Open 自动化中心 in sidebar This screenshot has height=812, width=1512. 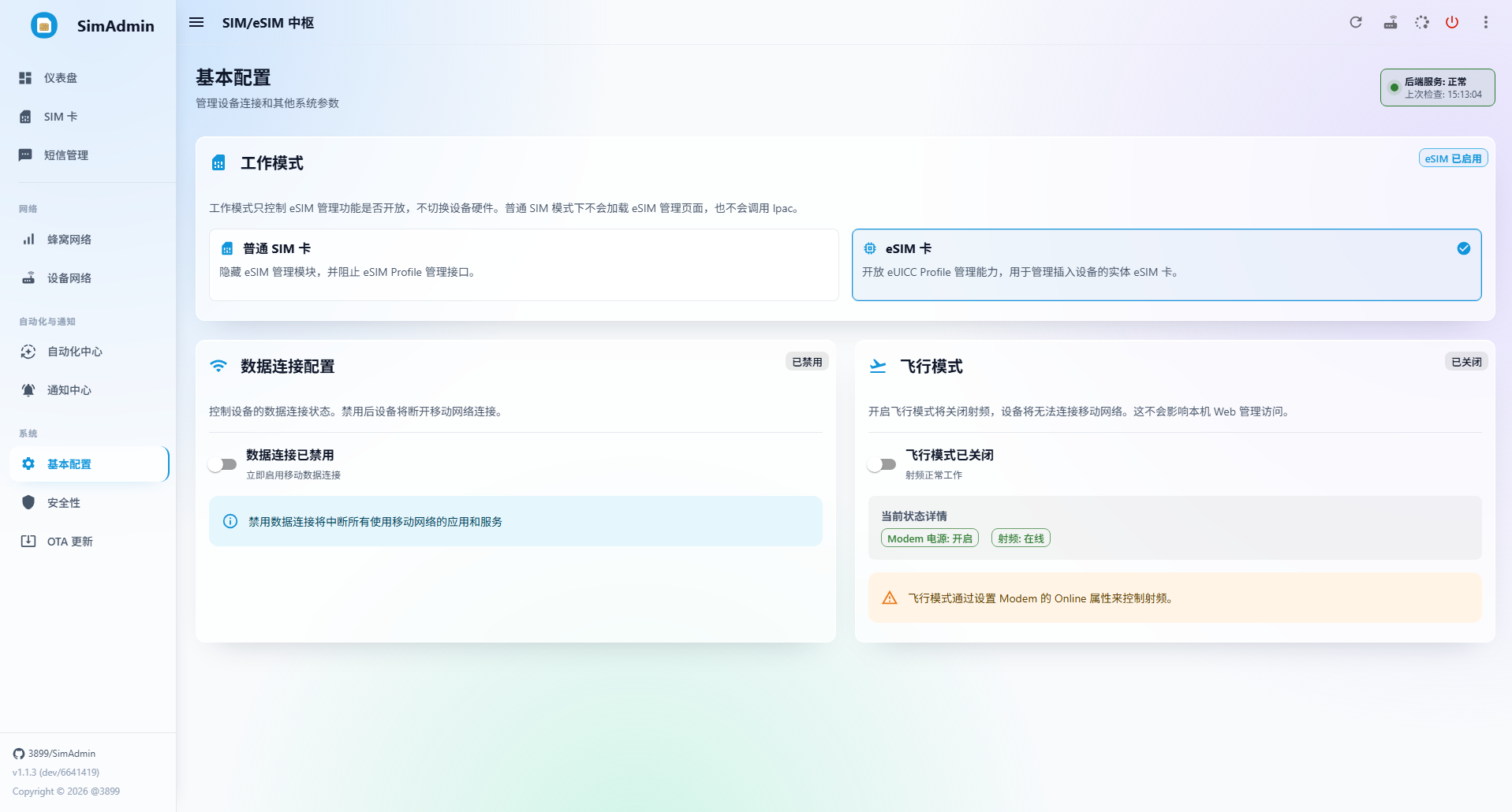click(x=89, y=352)
